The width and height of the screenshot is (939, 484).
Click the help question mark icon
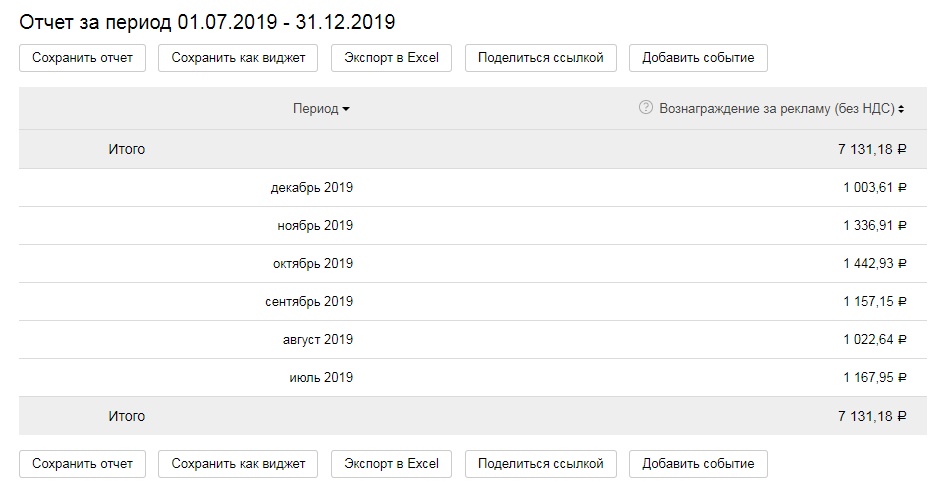click(645, 108)
